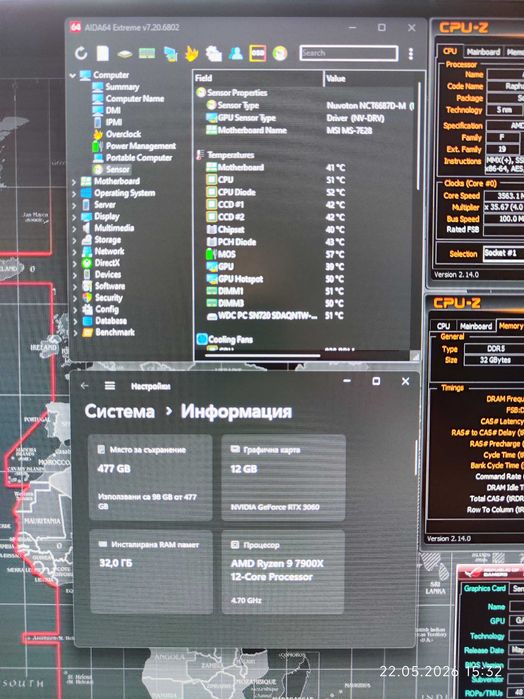Screen dimensions: 524x699
Task: Click the AIDA64 vertical scrollbar
Action: click(x=419, y=136)
